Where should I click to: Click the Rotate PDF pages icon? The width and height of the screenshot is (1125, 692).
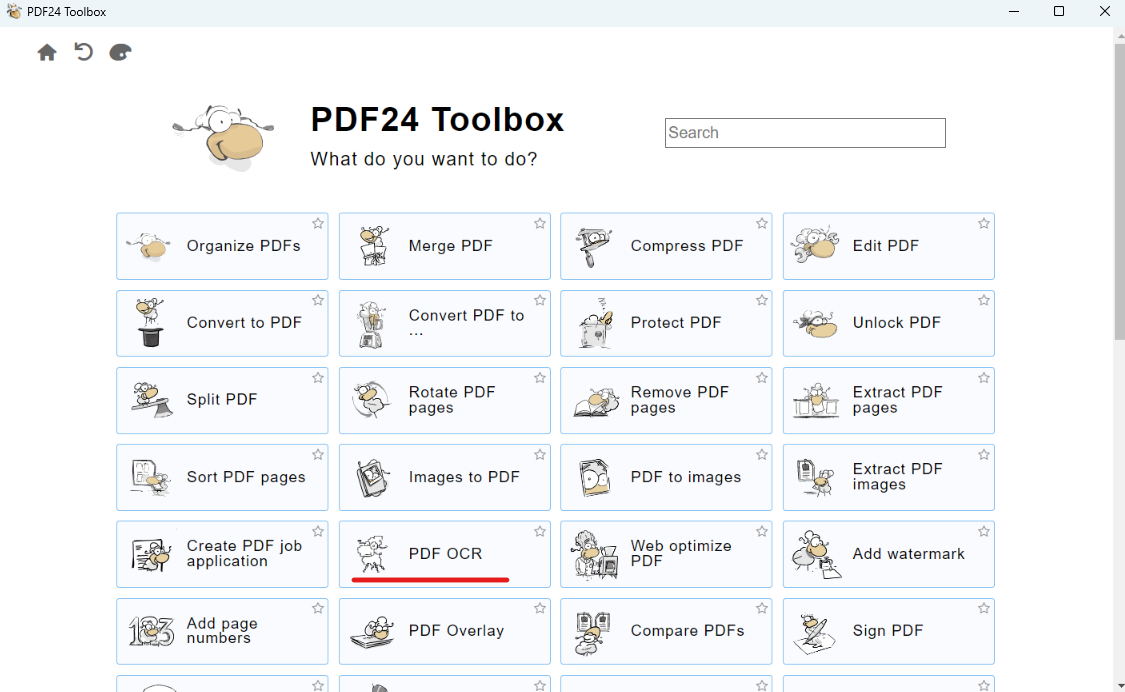(x=372, y=400)
